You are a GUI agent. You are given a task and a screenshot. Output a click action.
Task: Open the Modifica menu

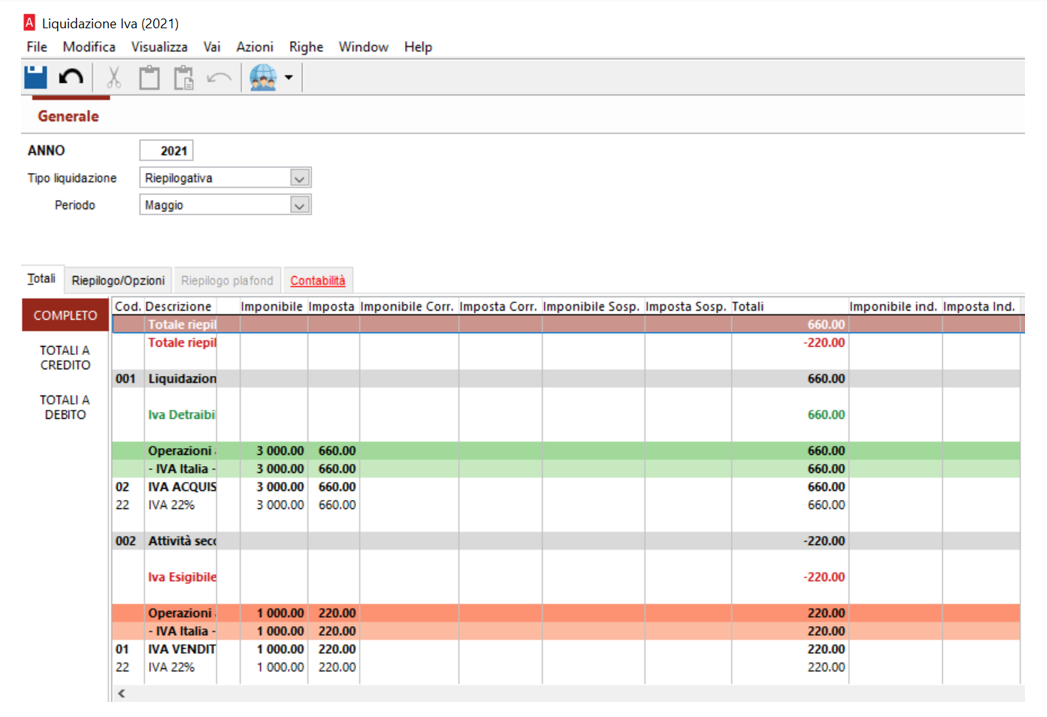point(89,47)
